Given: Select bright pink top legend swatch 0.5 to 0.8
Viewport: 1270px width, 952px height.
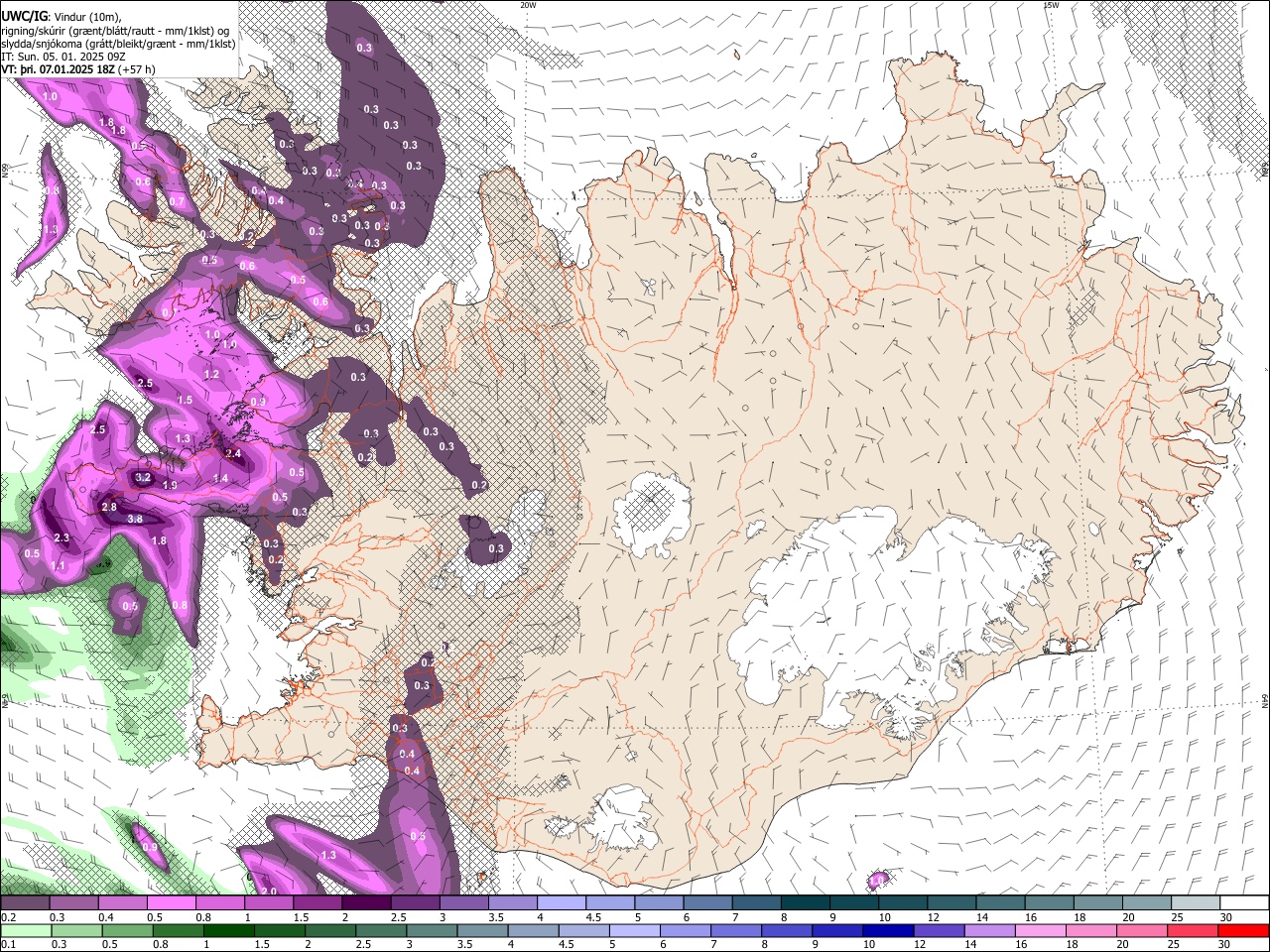Looking at the screenshot, I should pyautogui.click(x=171, y=903).
